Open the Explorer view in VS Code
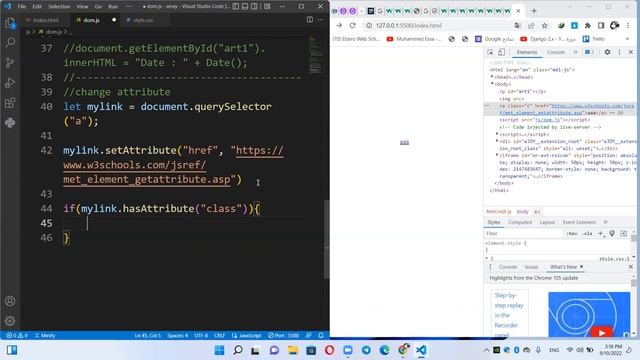Image resolution: width=640 pixels, height=360 pixels. (10, 23)
